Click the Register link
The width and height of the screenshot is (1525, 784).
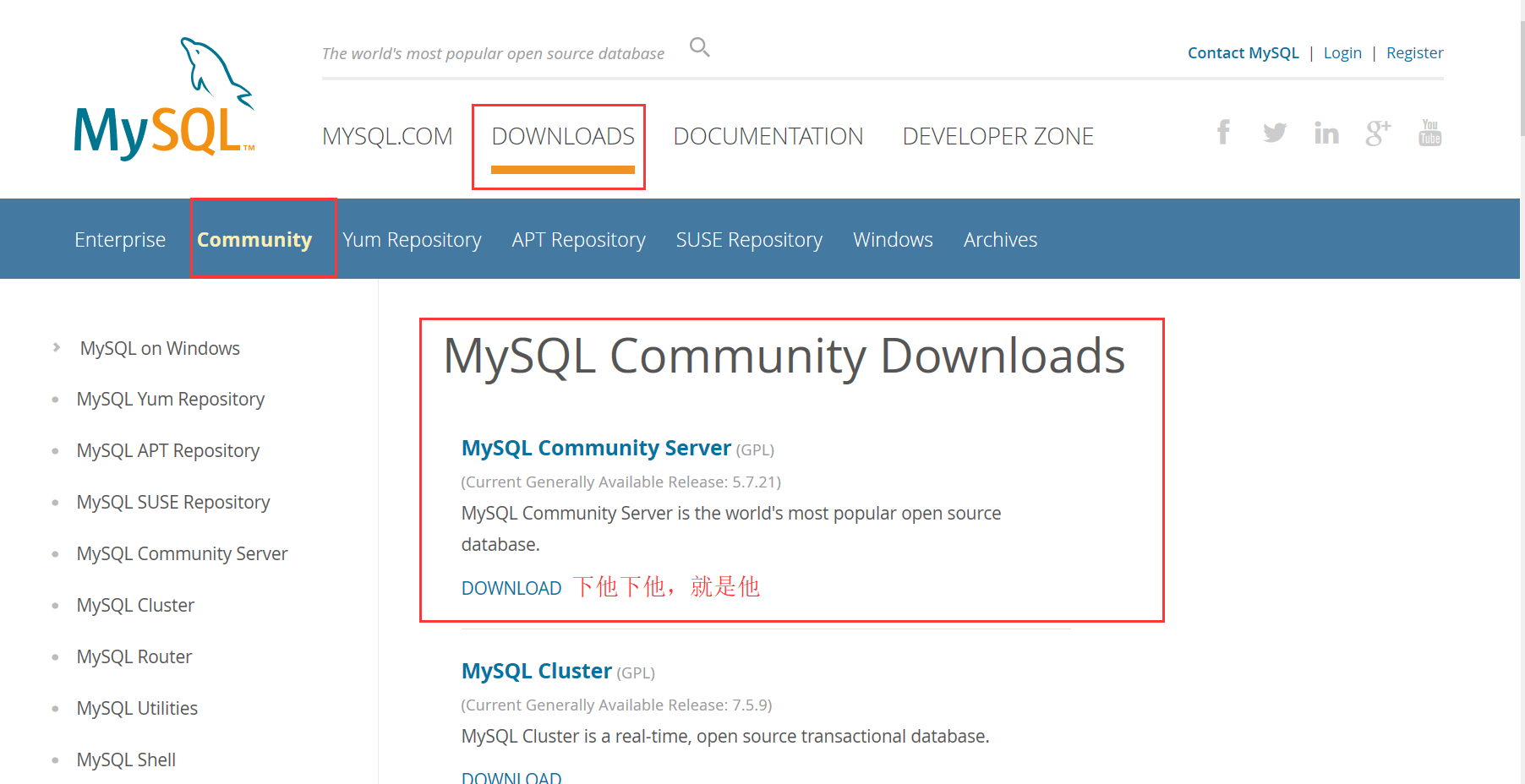(x=1414, y=53)
